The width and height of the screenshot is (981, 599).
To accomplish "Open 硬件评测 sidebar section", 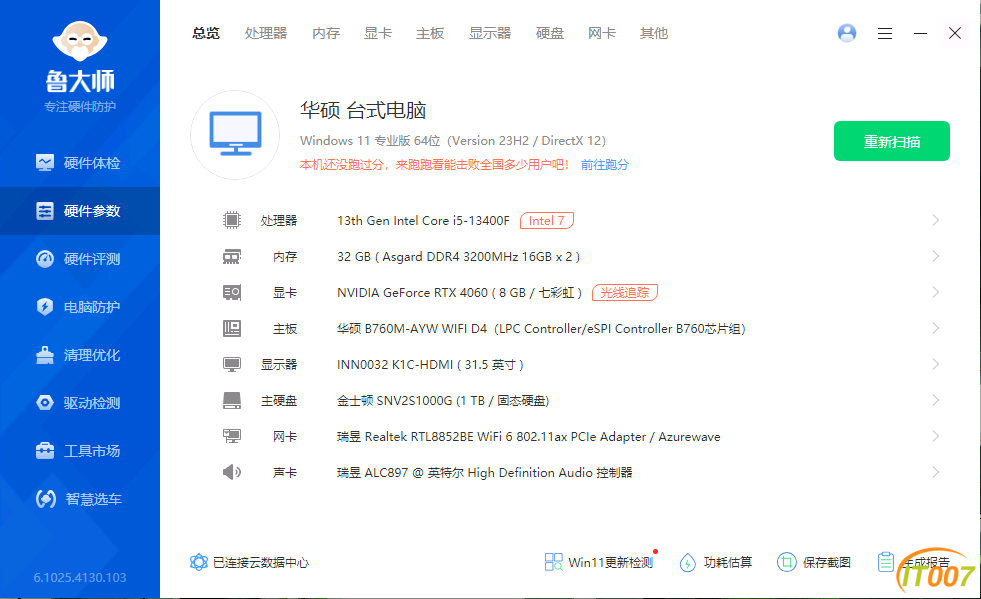I will pos(79,259).
